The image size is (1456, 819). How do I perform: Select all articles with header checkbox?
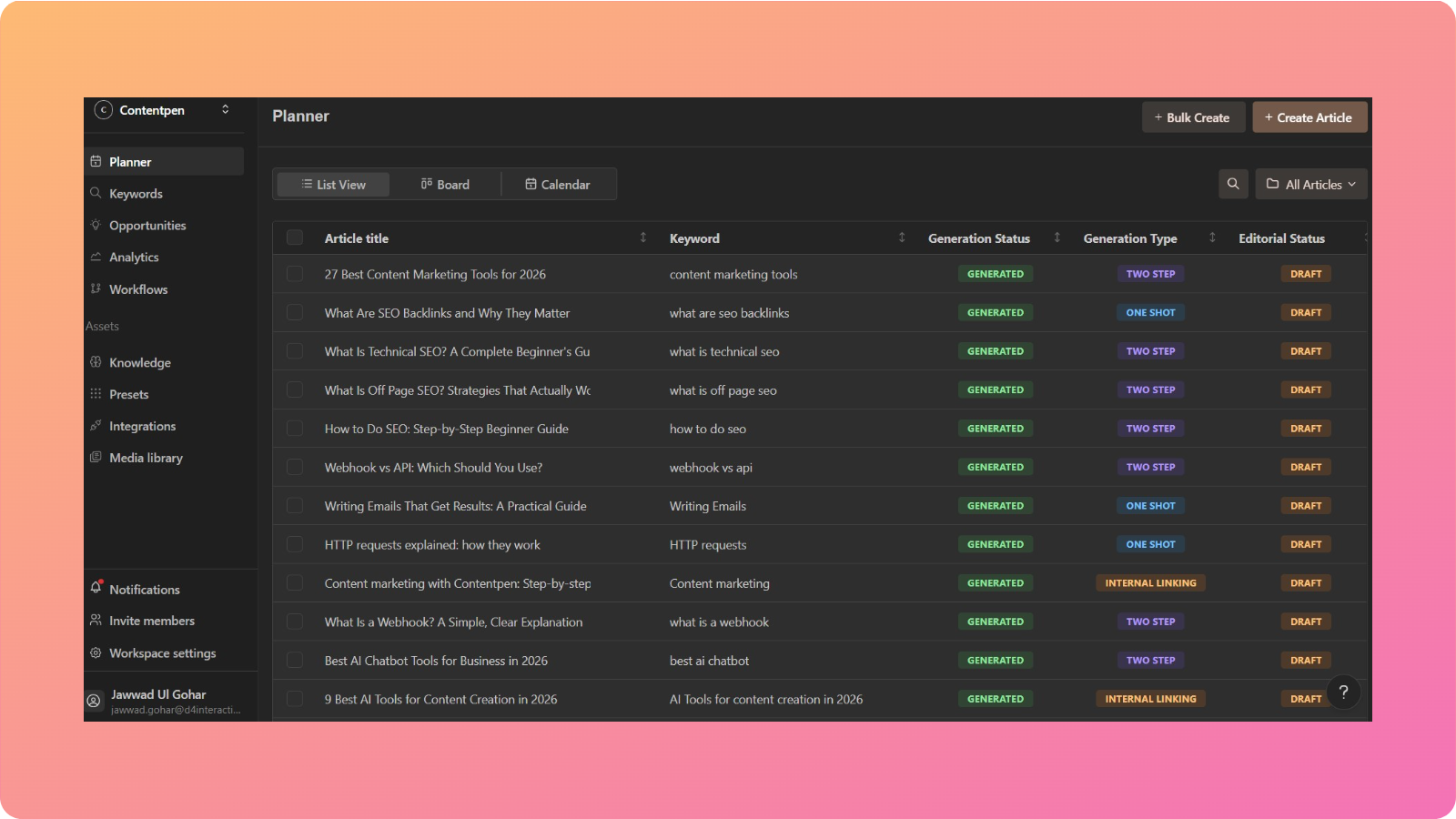pyautogui.click(x=295, y=238)
